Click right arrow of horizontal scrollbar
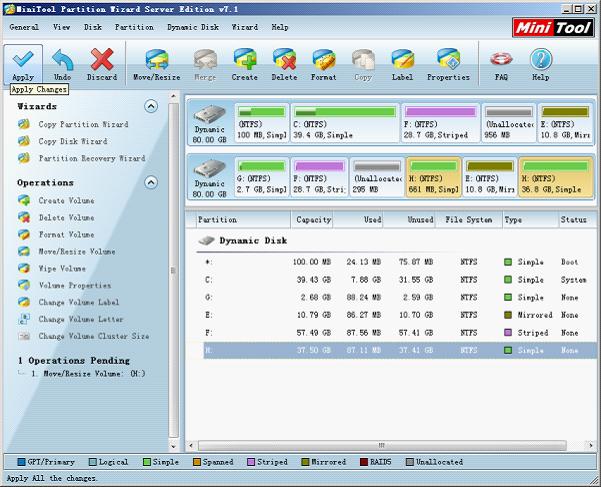 click(591, 445)
